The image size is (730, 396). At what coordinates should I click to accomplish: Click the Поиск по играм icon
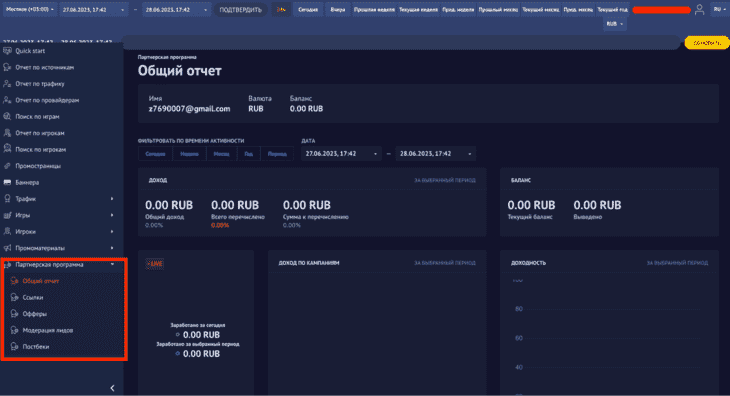tap(7, 116)
